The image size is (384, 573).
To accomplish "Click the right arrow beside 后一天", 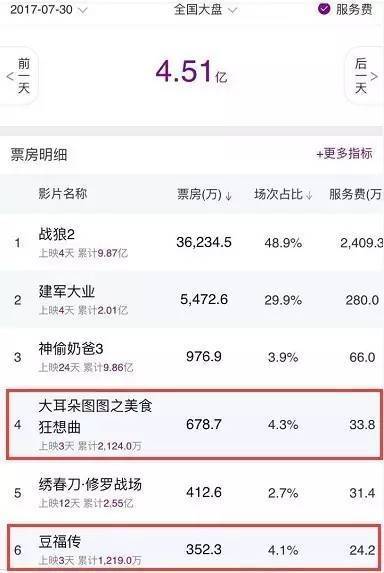I will click(x=374, y=76).
